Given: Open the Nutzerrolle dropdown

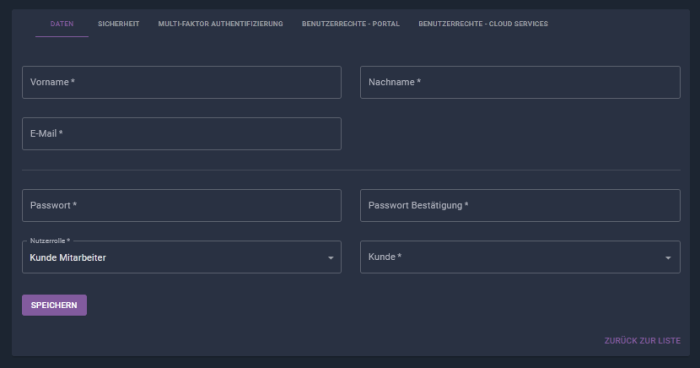Looking at the screenshot, I should coord(182,257).
